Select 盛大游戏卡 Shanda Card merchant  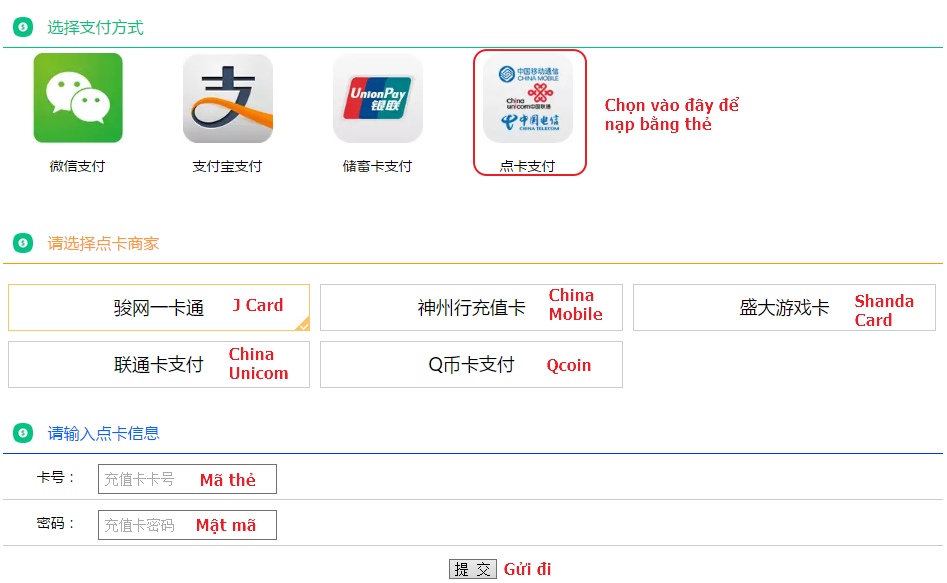[x=784, y=308]
